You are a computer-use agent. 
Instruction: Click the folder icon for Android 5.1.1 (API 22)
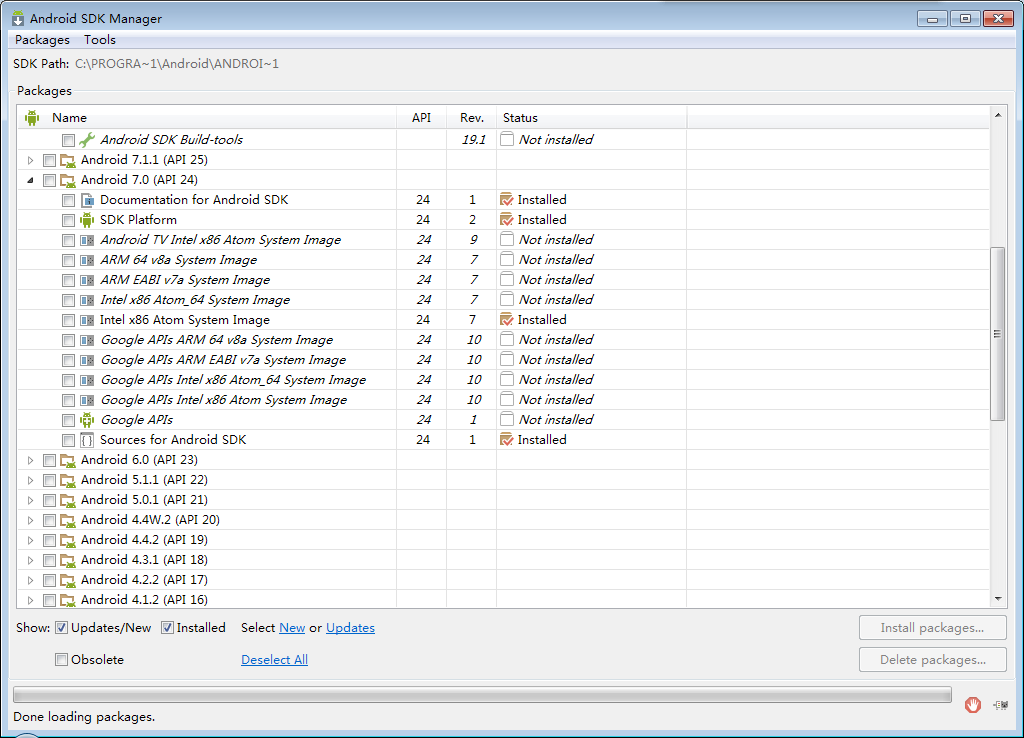(68, 480)
